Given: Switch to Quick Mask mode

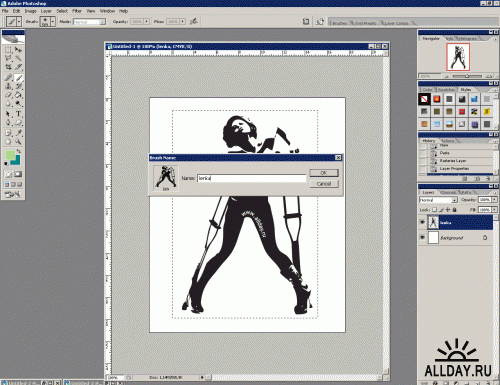Looking at the screenshot, I should pyautogui.click(x=18, y=174).
